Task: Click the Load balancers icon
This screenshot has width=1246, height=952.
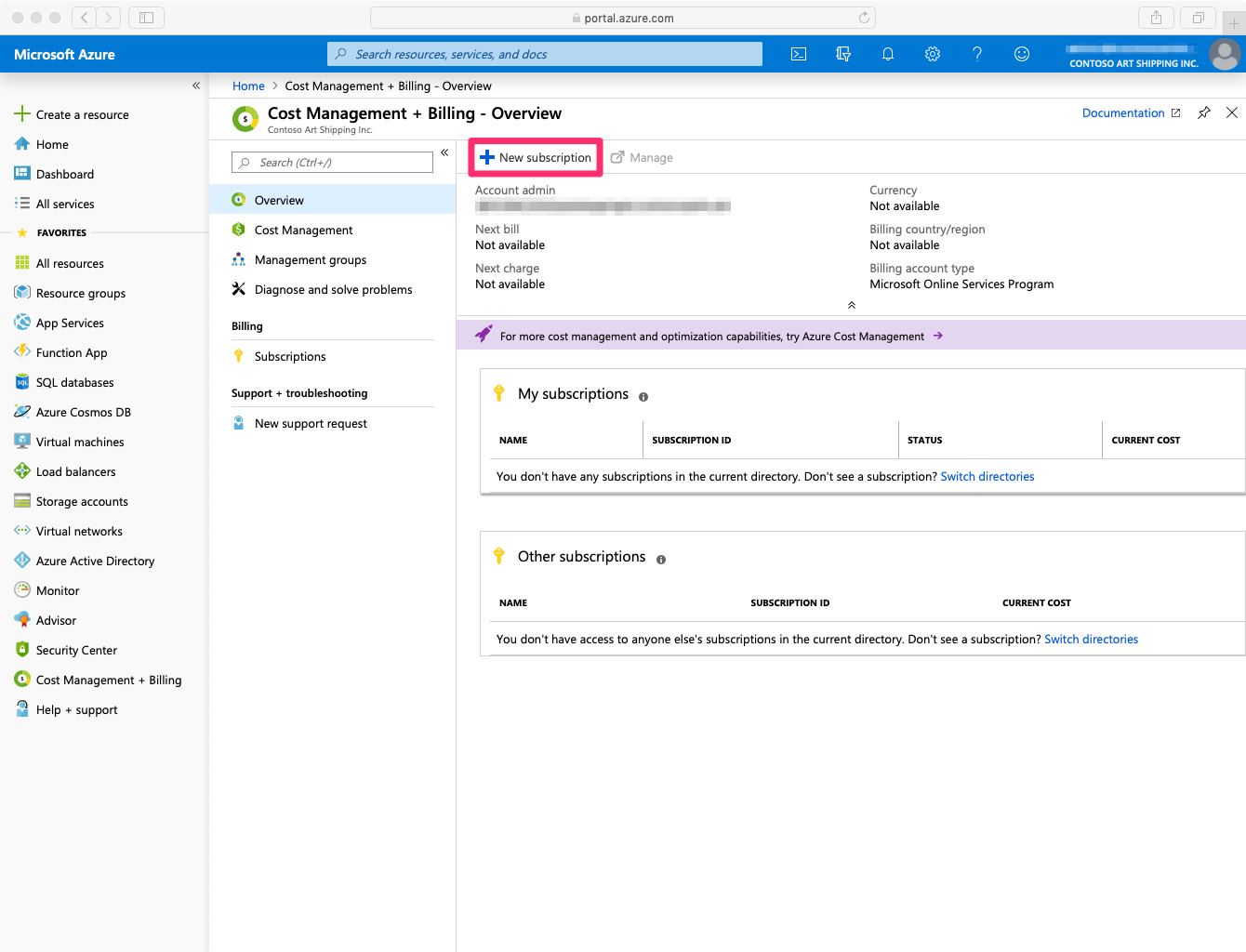Action: [22, 471]
